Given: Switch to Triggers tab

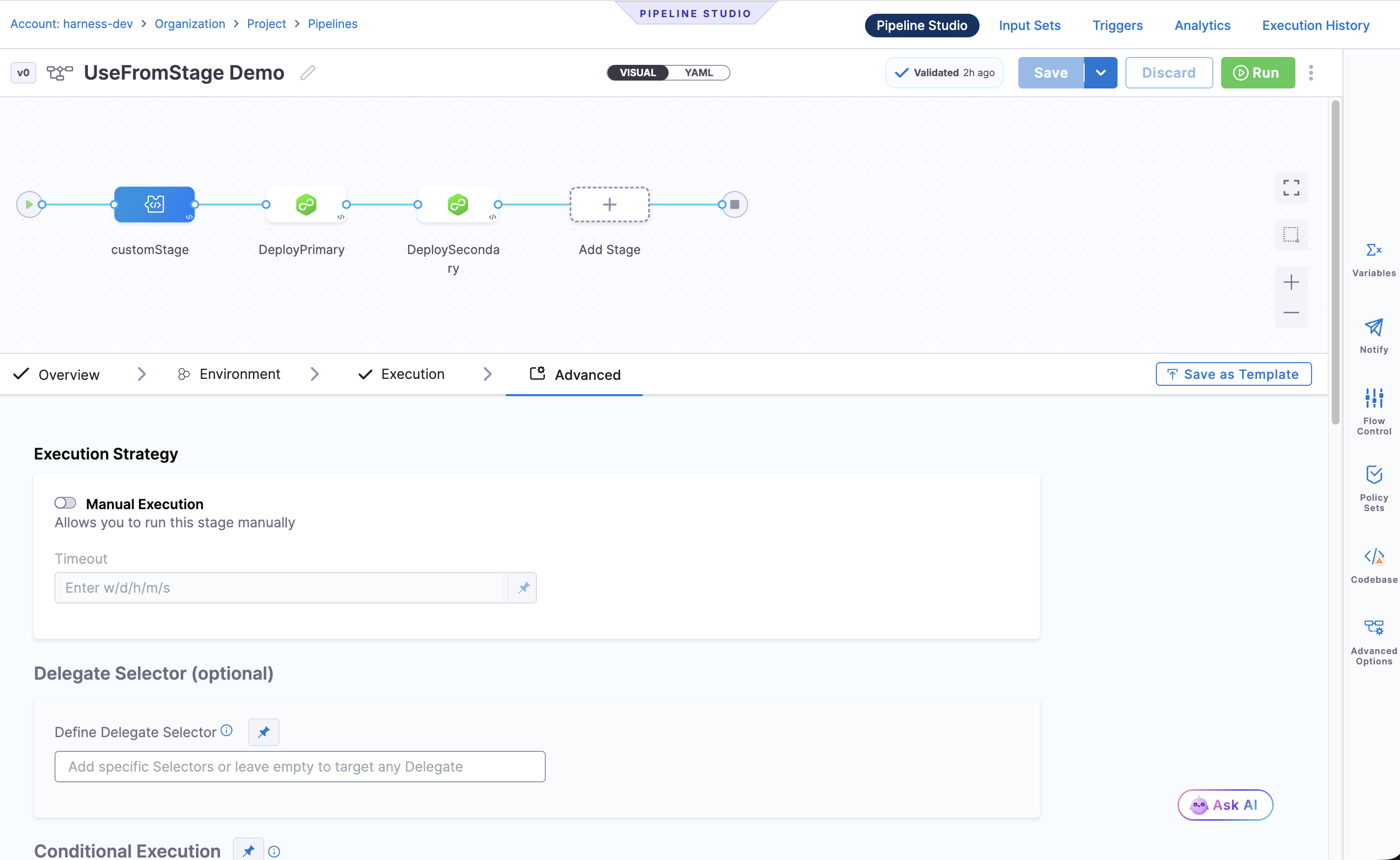Looking at the screenshot, I should pos(1117,26).
